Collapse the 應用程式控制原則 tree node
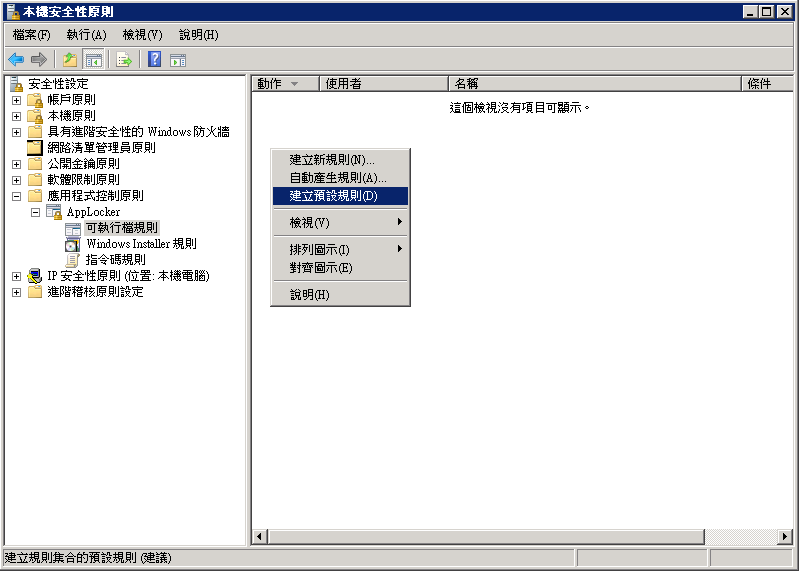The height and width of the screenshot is (571, 799). pyautogui.click(x=16, y=196)
